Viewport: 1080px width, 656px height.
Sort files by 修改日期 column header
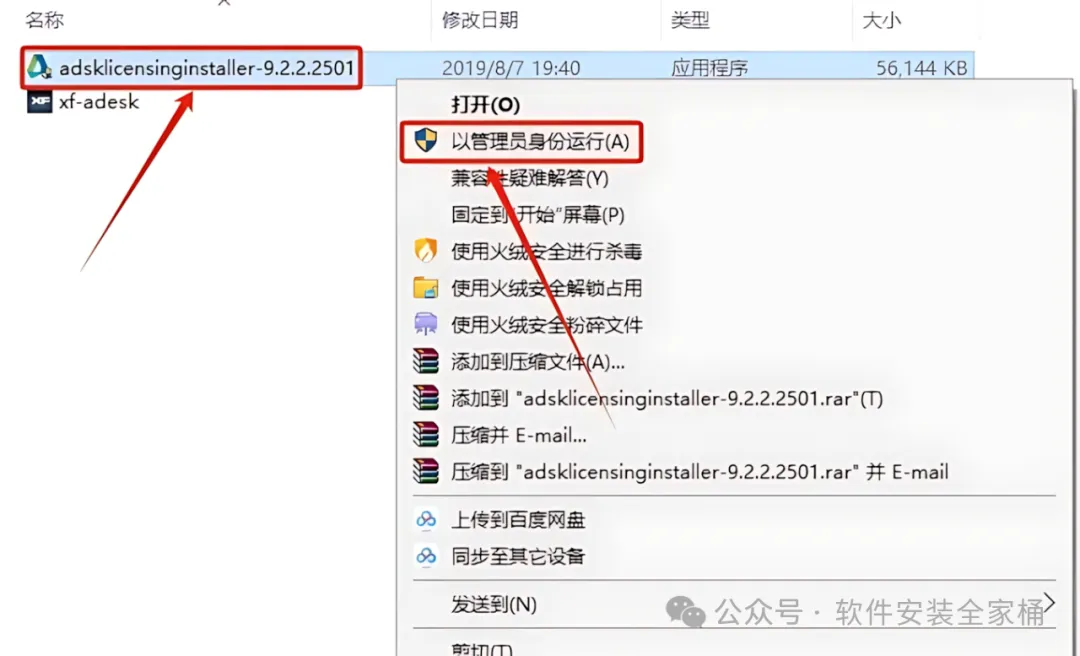pos(480,20)
